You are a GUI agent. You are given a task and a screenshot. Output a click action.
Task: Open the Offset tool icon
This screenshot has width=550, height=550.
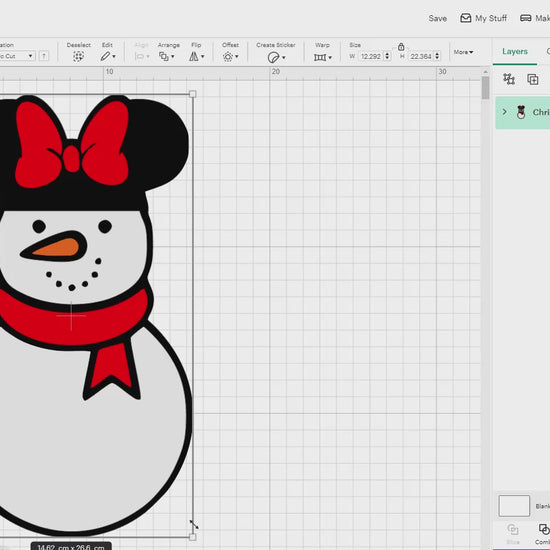[228, 56]
